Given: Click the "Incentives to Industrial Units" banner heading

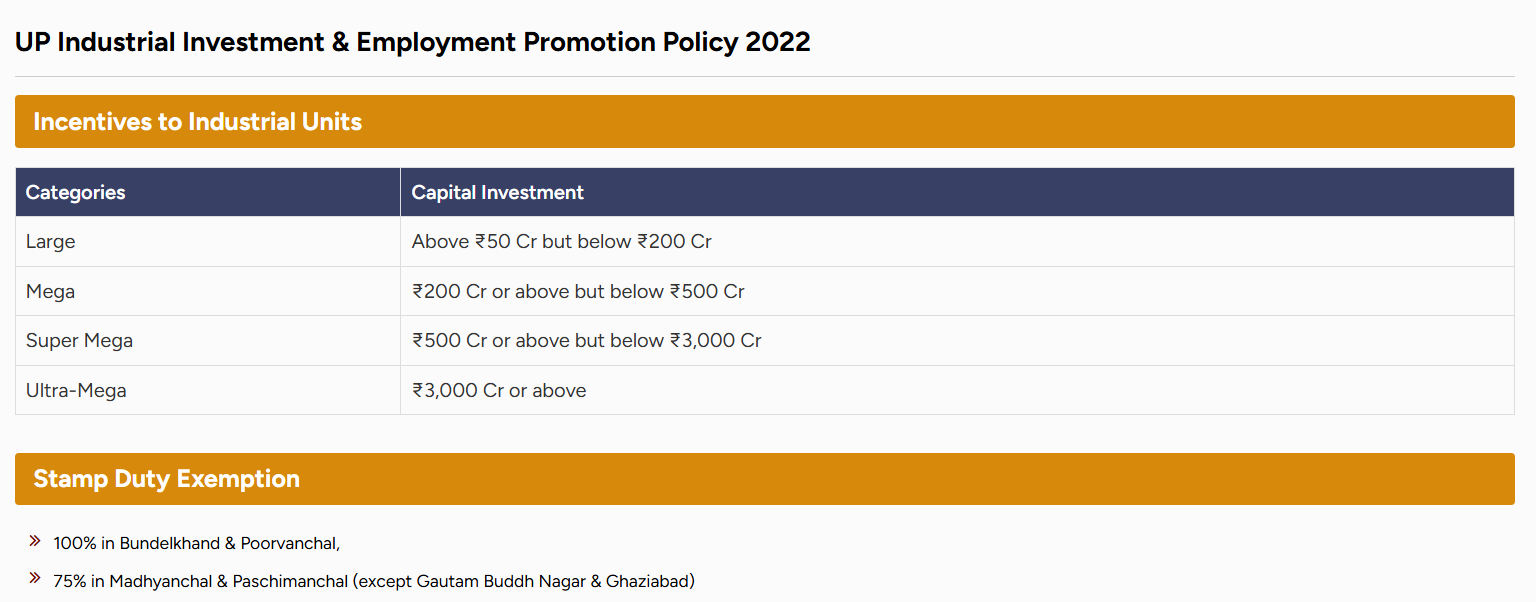Looking at the screenshot, I should point(198,122).
